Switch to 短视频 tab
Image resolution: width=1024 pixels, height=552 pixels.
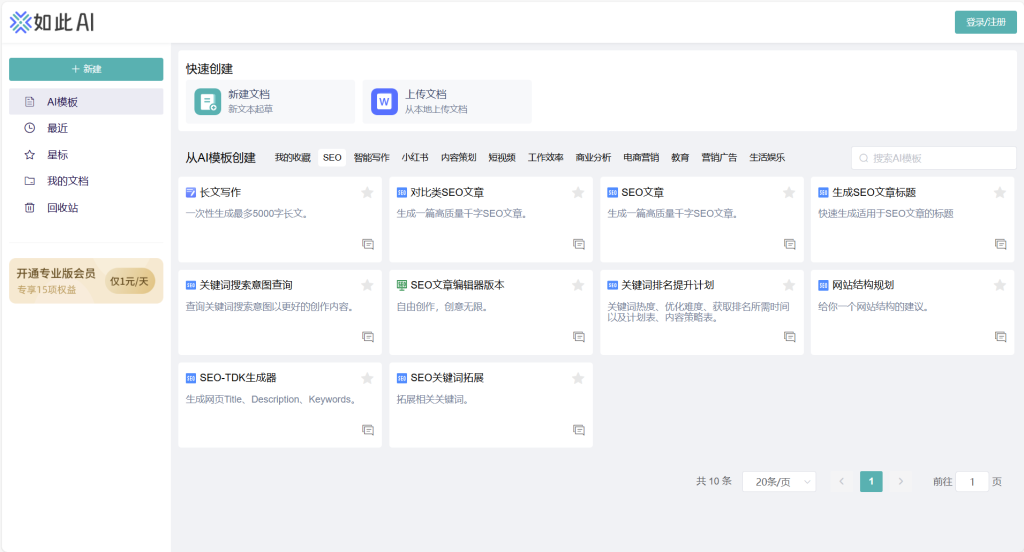pyautogui.click(x=502, y=157)
